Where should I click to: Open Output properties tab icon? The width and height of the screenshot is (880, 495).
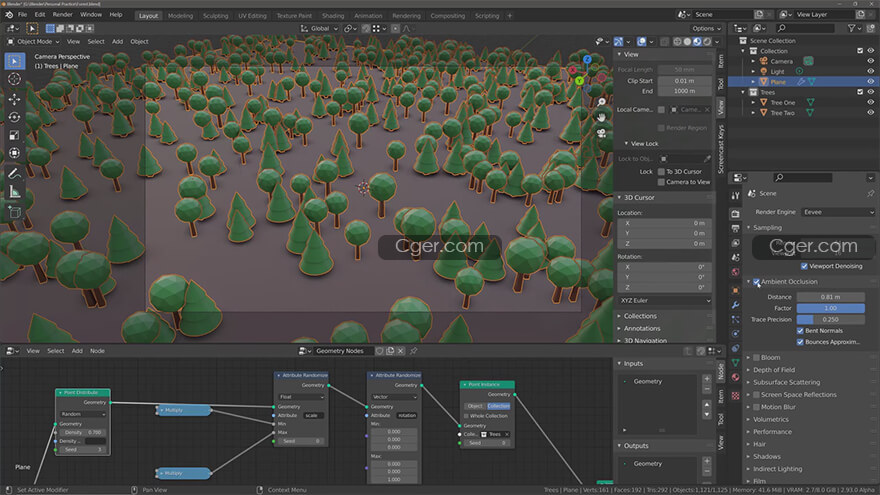click(x=735, y=228)
